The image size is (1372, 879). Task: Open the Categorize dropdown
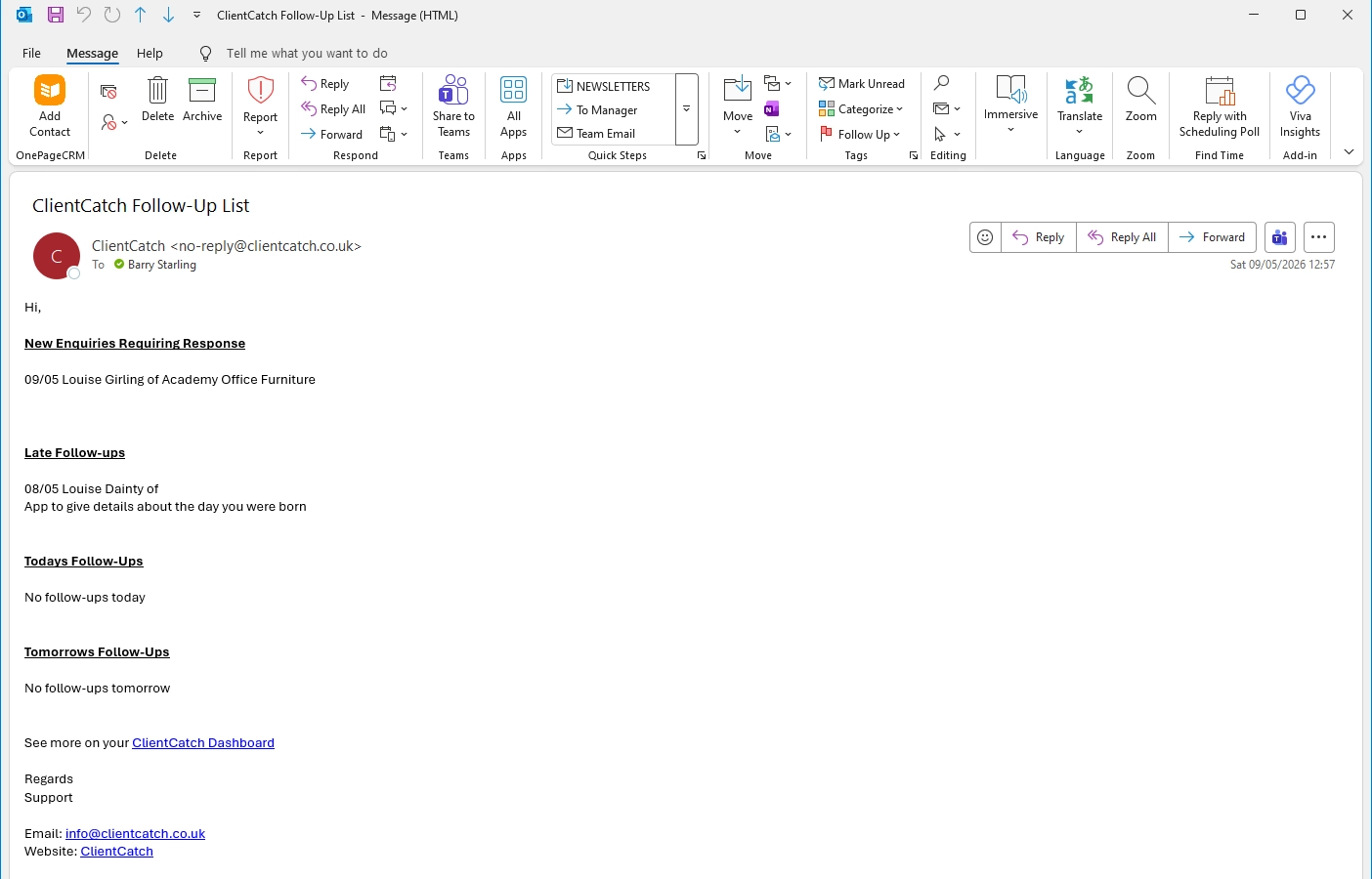point(861,109)
